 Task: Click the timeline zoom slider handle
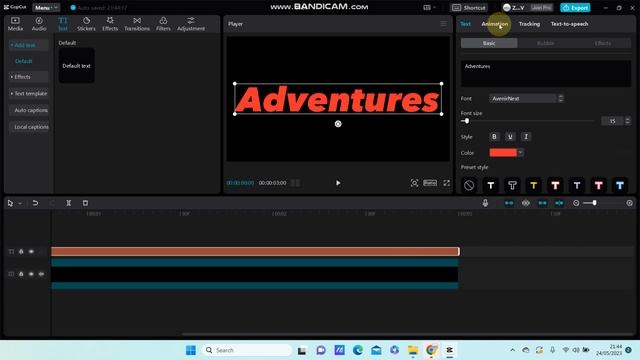coord(595,203)
